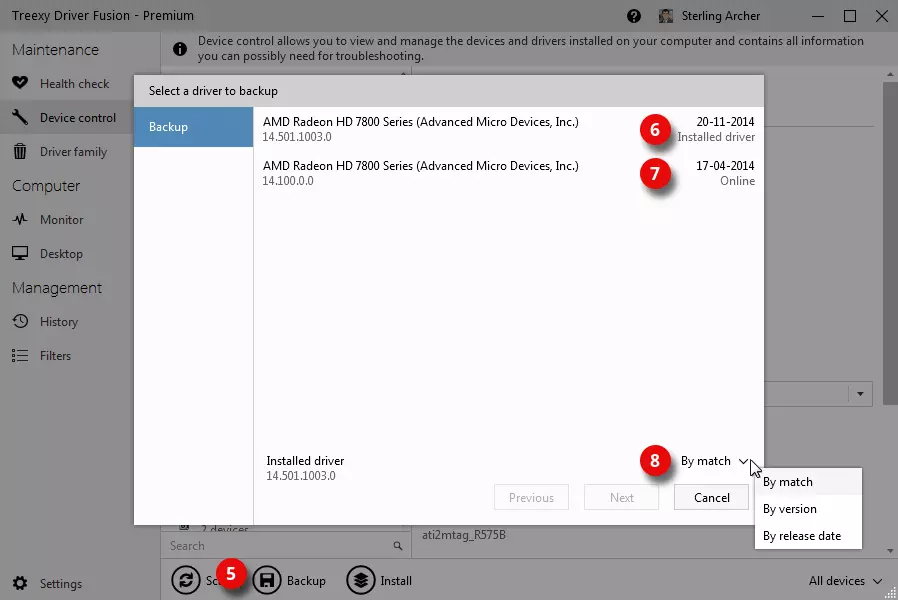Click the Install label in bottom toolbar
Image resolution: width=898 pixels, height=600 pixels.
tap(396, 581)
